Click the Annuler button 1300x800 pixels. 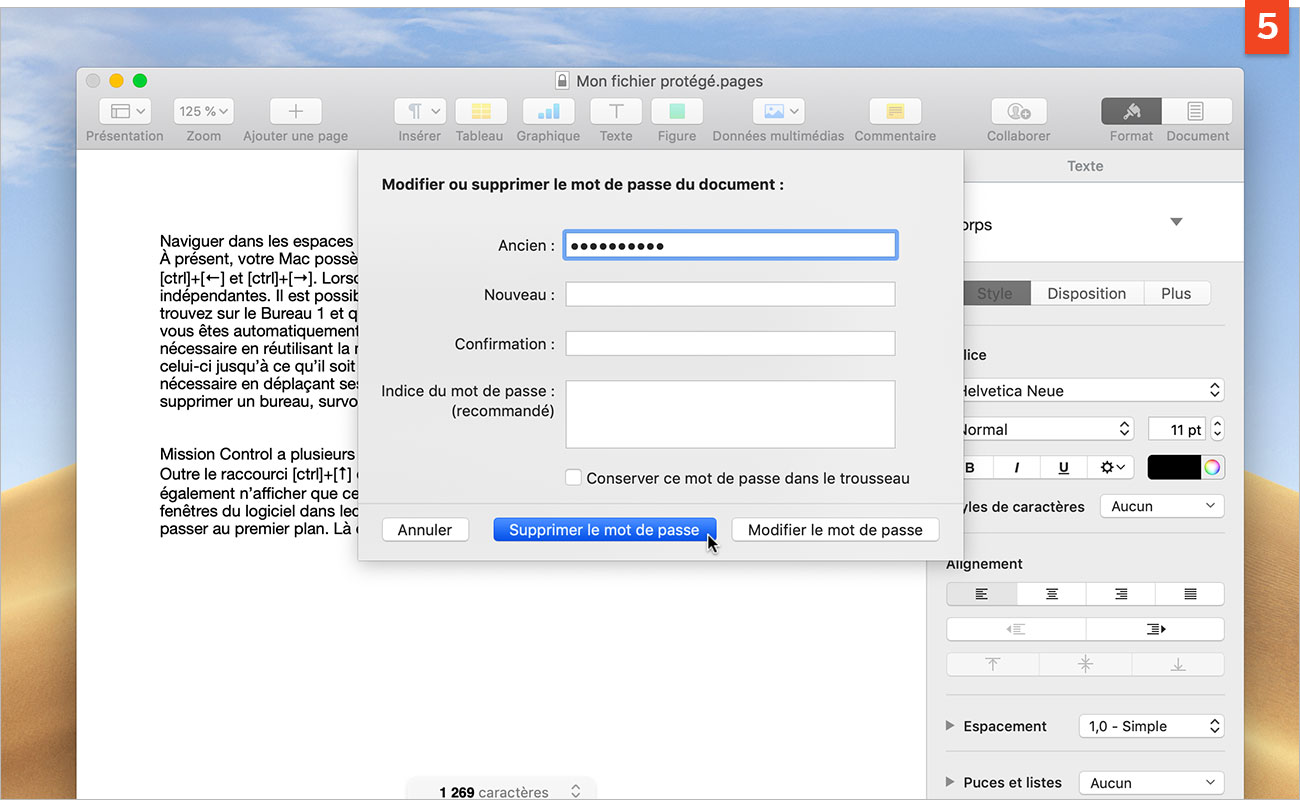click(x=425, y=530)
